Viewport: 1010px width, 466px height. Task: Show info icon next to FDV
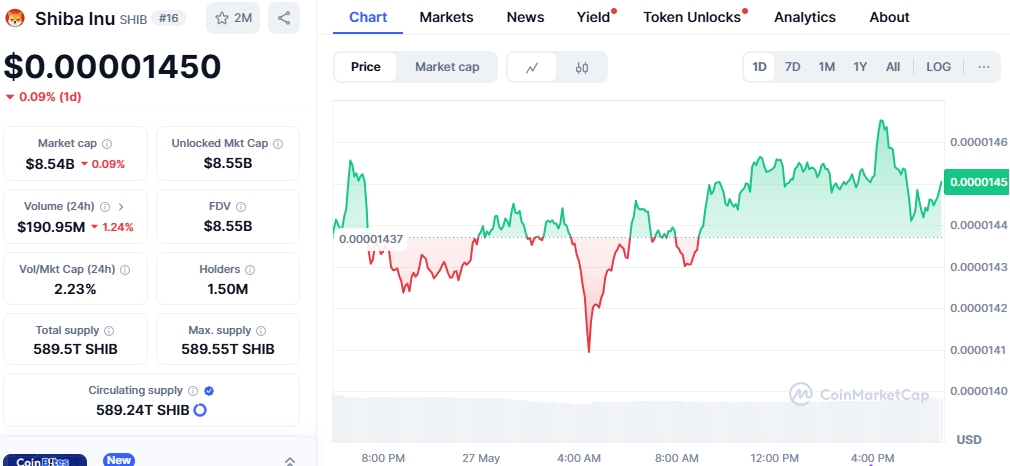click(241, 207)
